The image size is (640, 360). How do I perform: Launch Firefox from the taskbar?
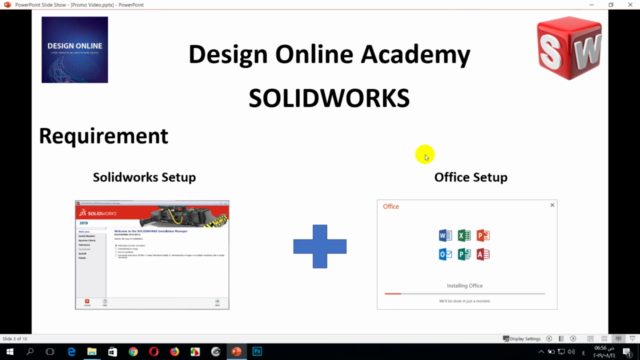175,352
